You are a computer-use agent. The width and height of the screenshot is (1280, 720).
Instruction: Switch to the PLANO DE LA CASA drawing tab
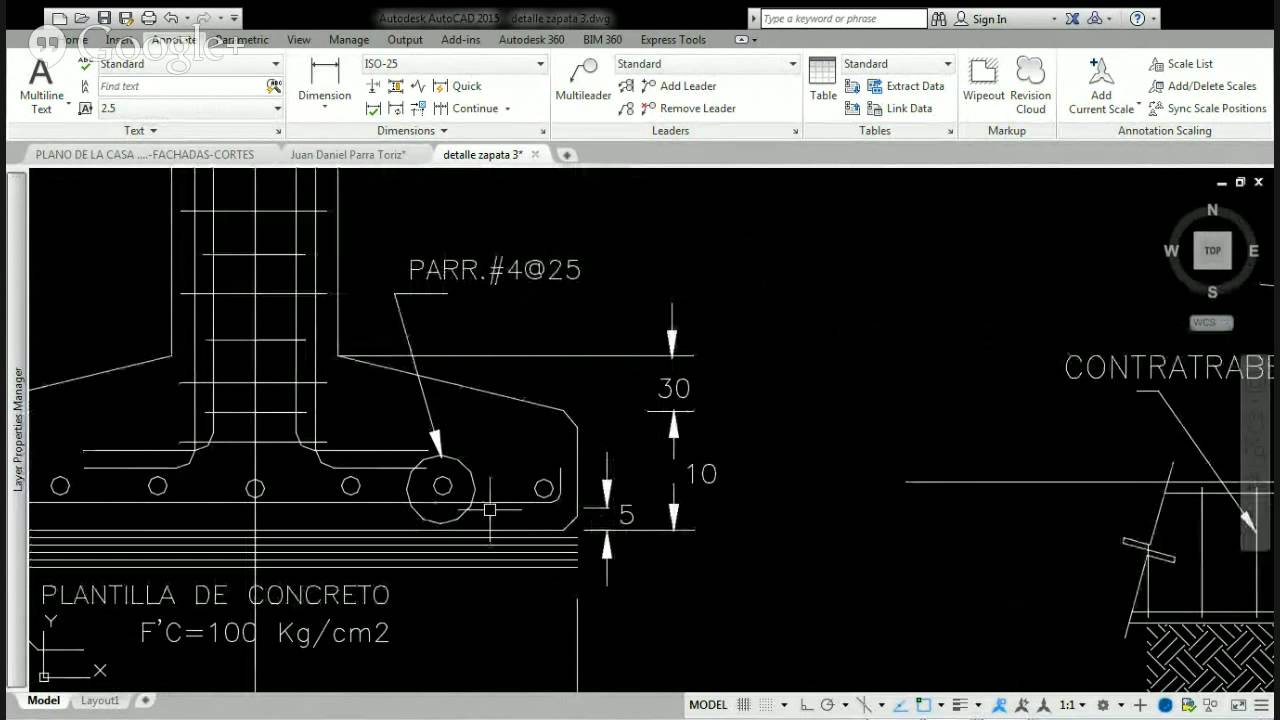[144, 155]
